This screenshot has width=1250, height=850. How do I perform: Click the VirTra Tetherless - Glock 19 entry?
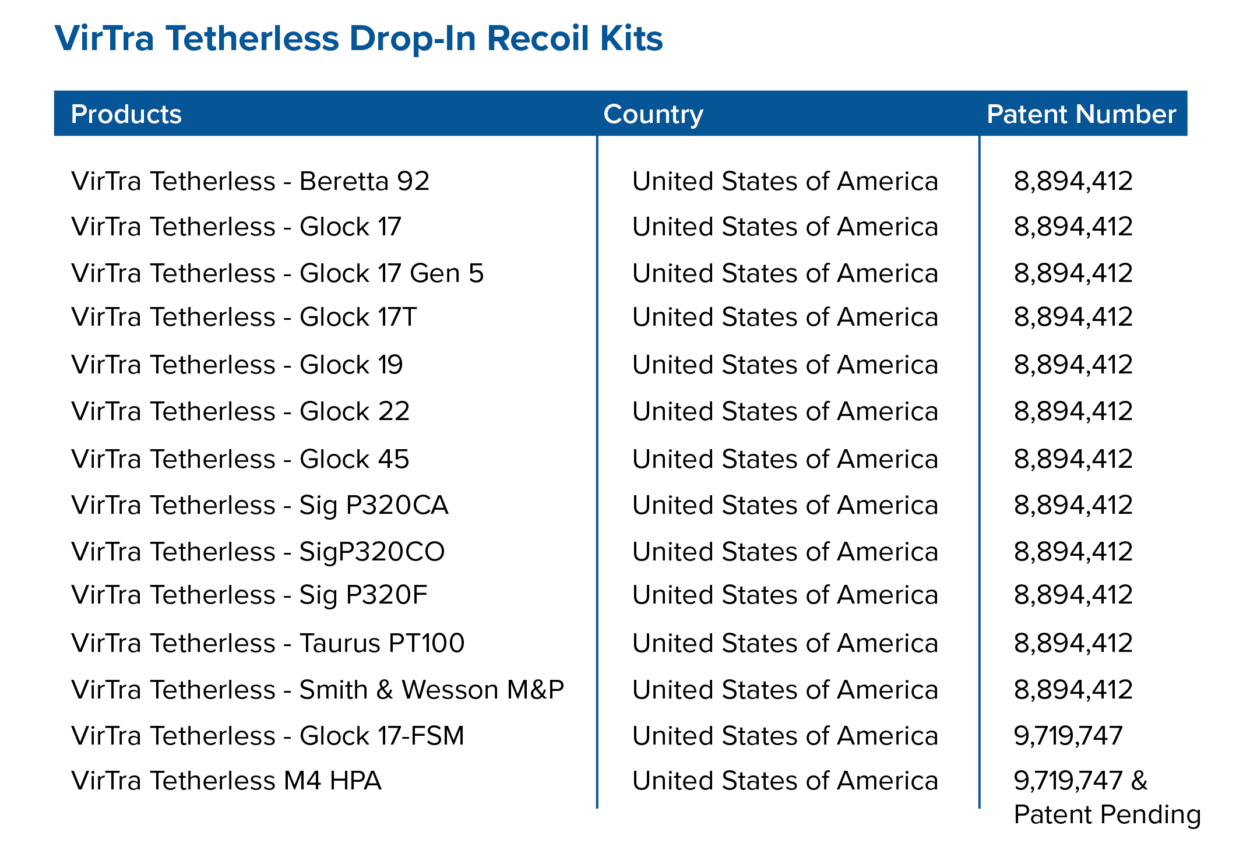(237, 365)
